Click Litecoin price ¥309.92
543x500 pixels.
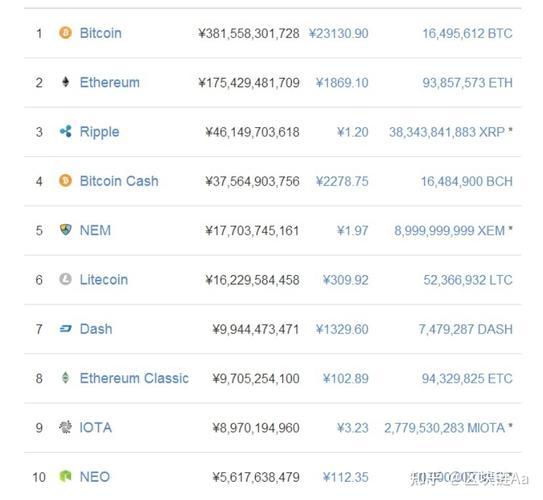coord(346,280)
